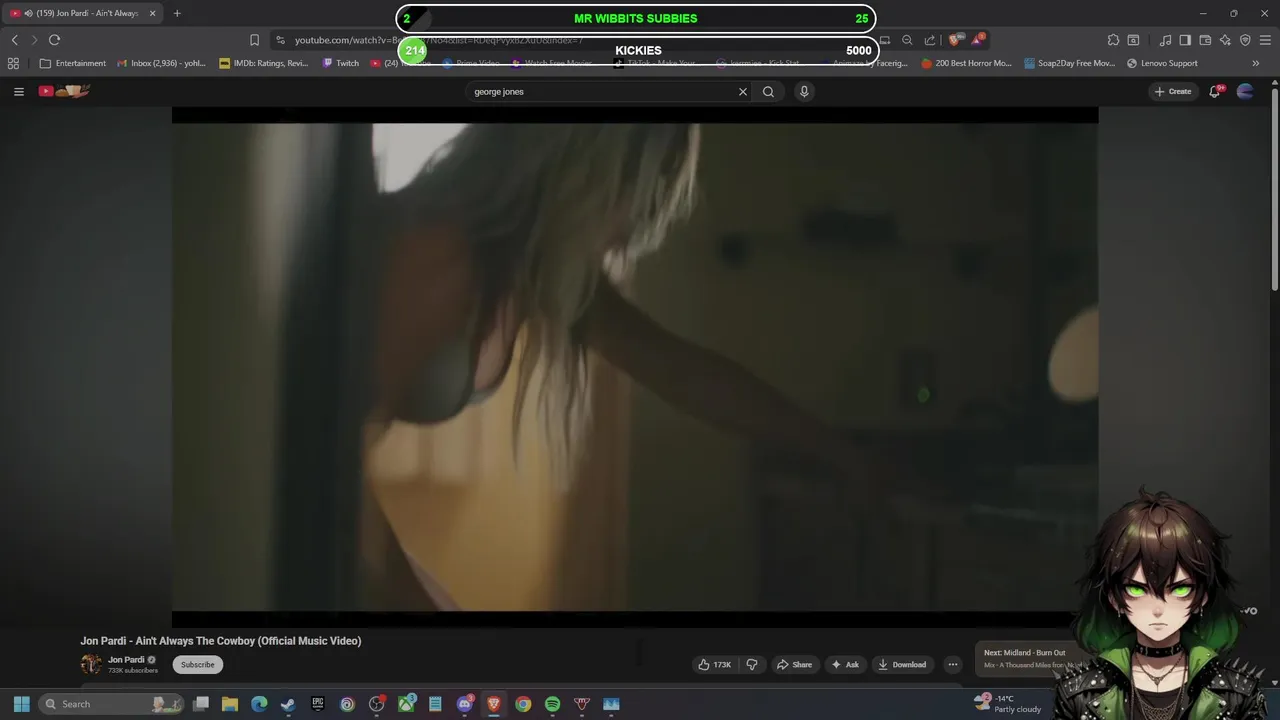
Task: Subscribe to the Jon Pardi channel
Action: point(197,664)
